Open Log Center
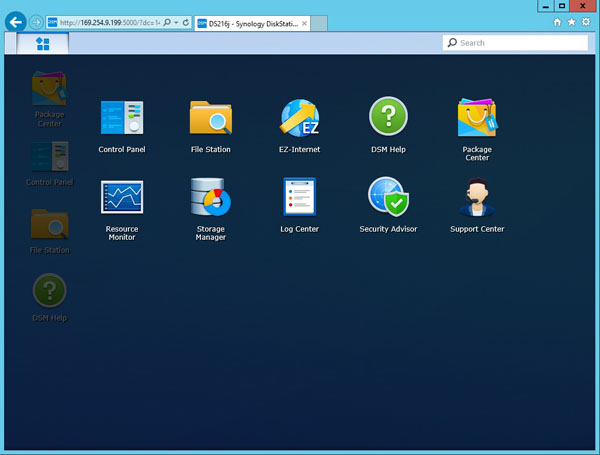Screen dimensions: 600x455 pyautogui.click(x=299, y=198)
